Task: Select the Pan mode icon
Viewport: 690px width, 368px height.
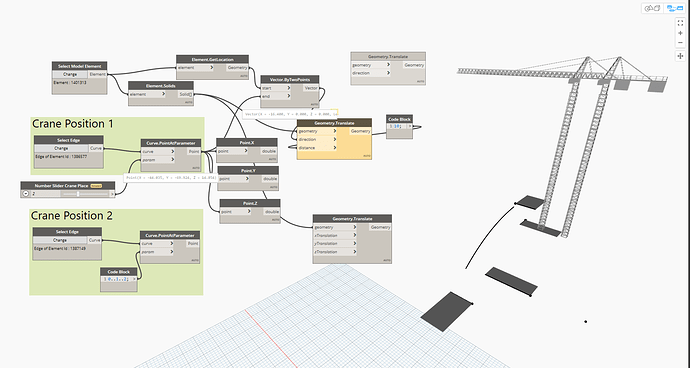Action: click(680, 56)
